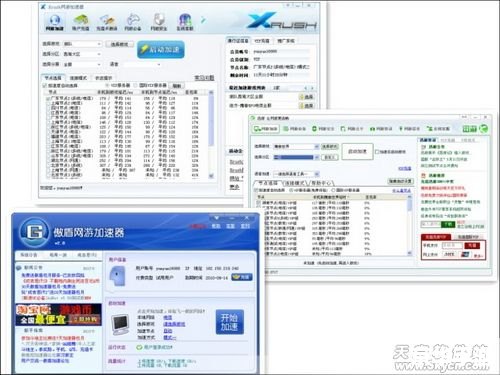This screenshot has width=500, height=375.
Task: Open the voice dropdown in XRush
Action: pyautogui.click(x=142, y=64)
